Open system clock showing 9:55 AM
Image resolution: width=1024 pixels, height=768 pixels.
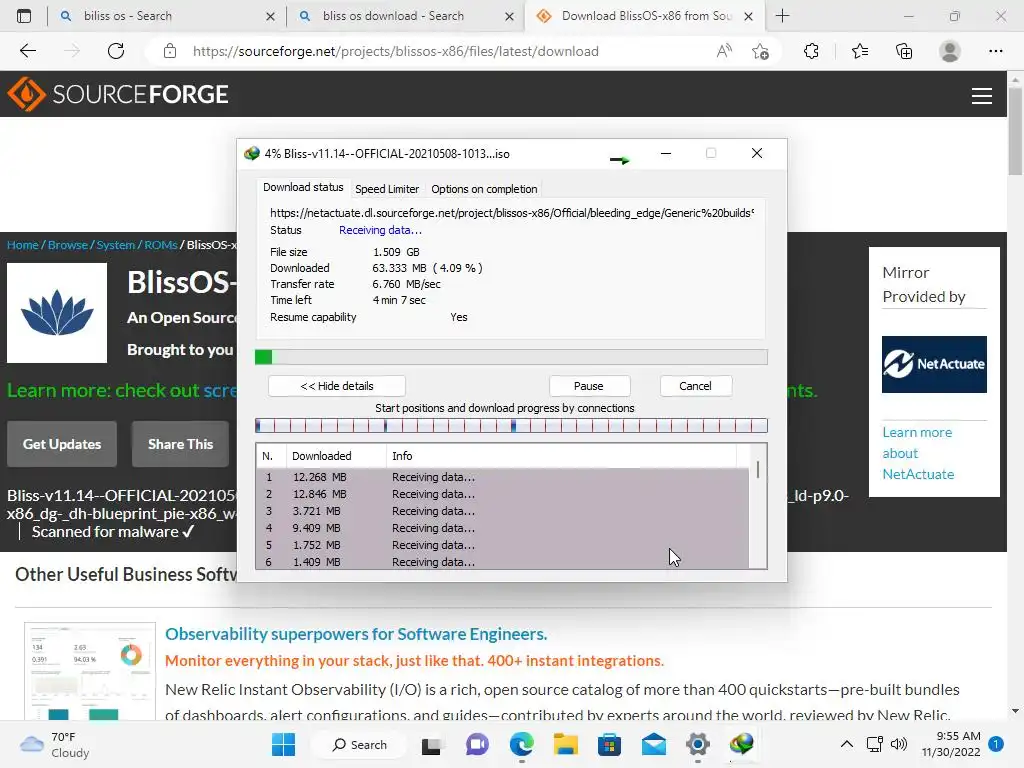pos(951,744)
